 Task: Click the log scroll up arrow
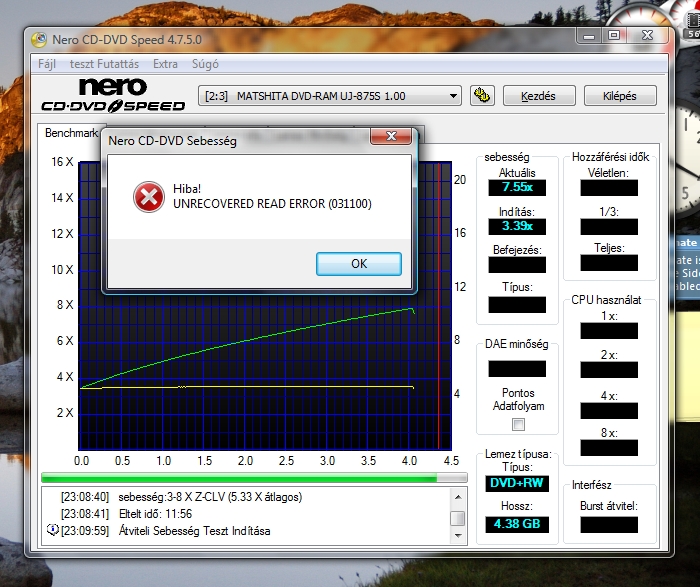[x=458, y=497]
